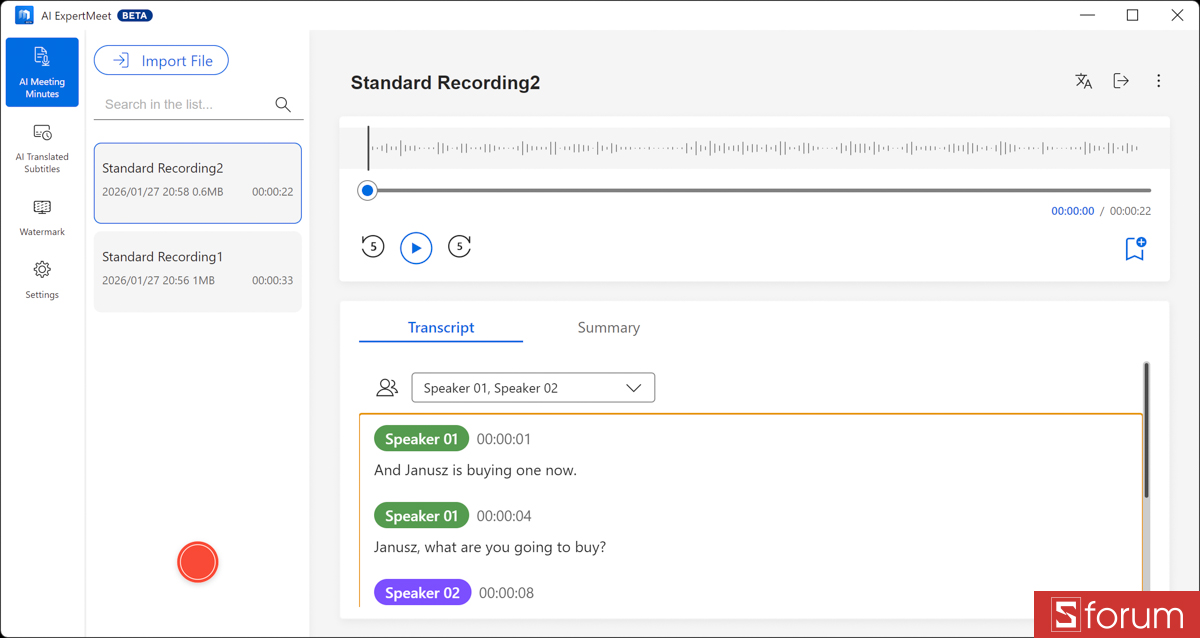Click the Import File button
1200x638 pixels.
click(161, 61)
